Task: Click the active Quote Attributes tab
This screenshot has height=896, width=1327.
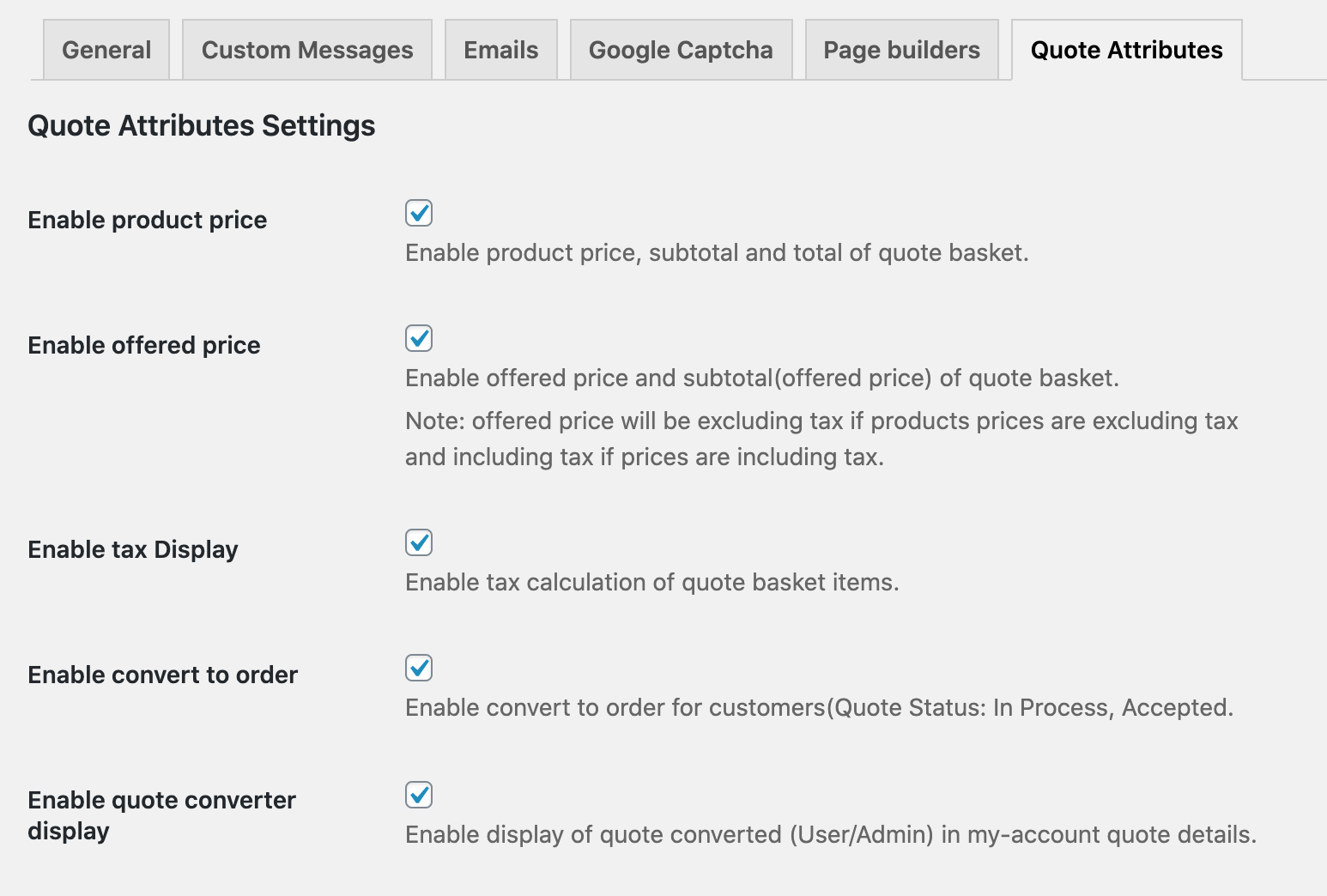Action: [1126, 50]
